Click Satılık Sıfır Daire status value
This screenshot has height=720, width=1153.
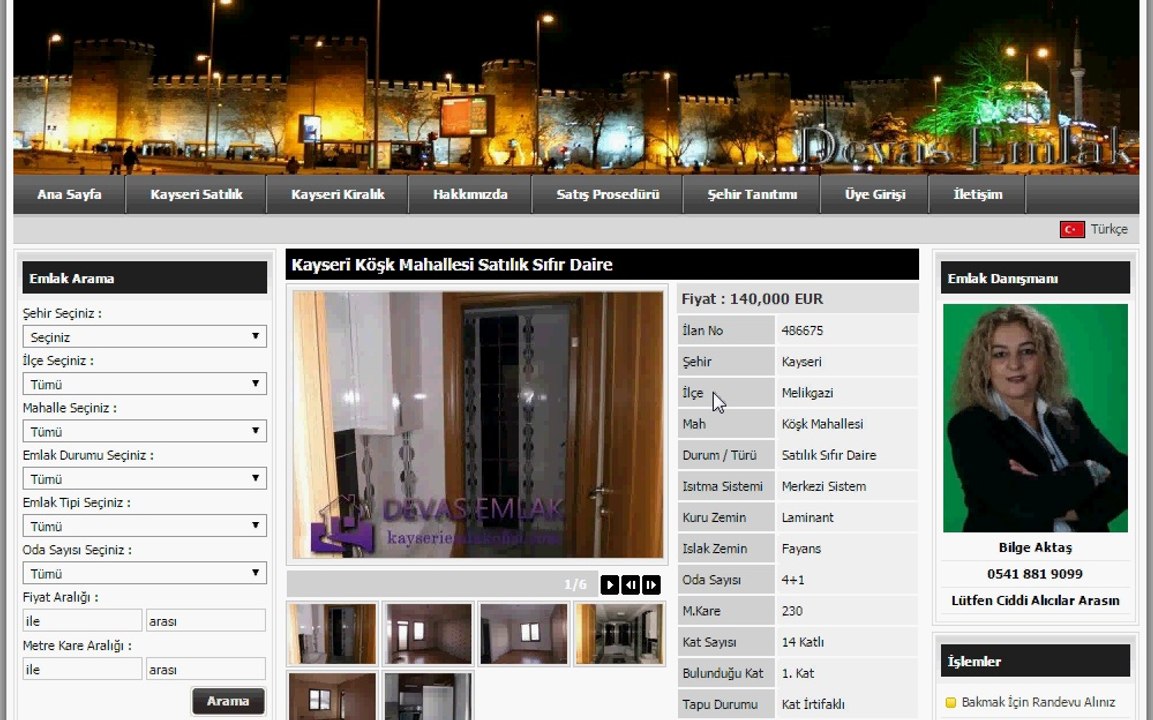[x=829, y=455]
